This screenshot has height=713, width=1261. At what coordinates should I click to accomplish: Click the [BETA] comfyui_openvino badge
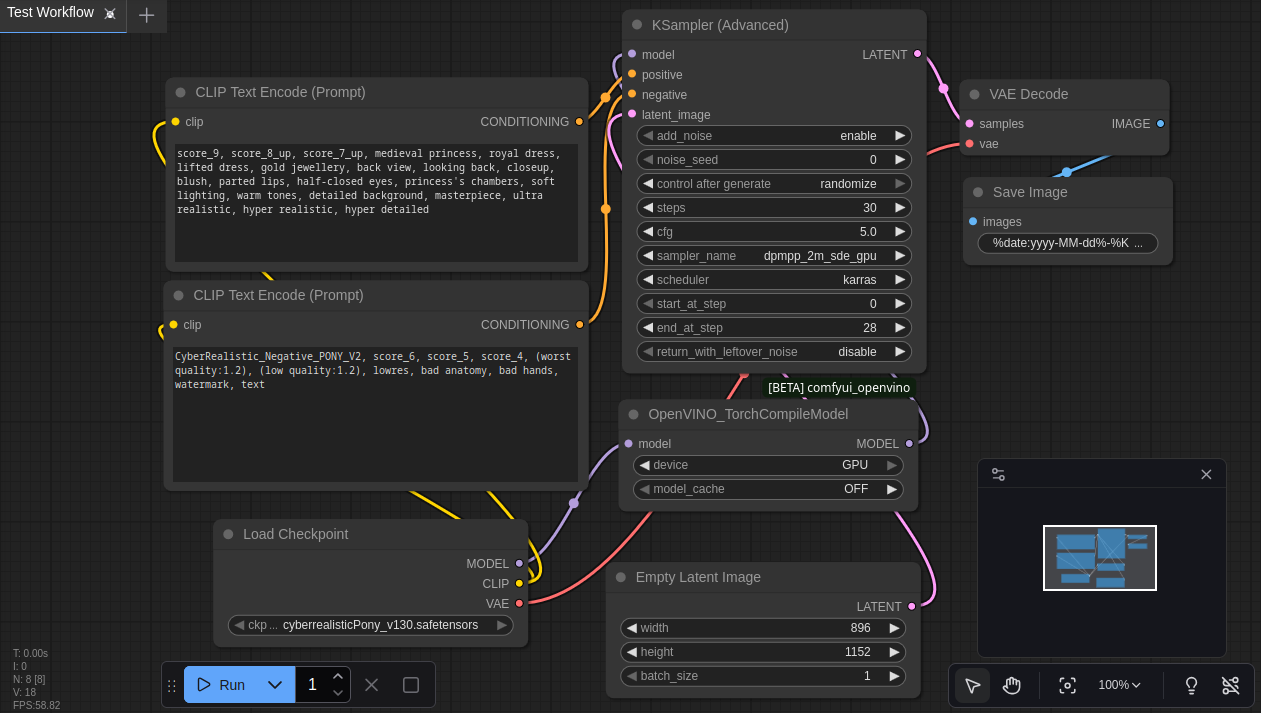[839, 387]
